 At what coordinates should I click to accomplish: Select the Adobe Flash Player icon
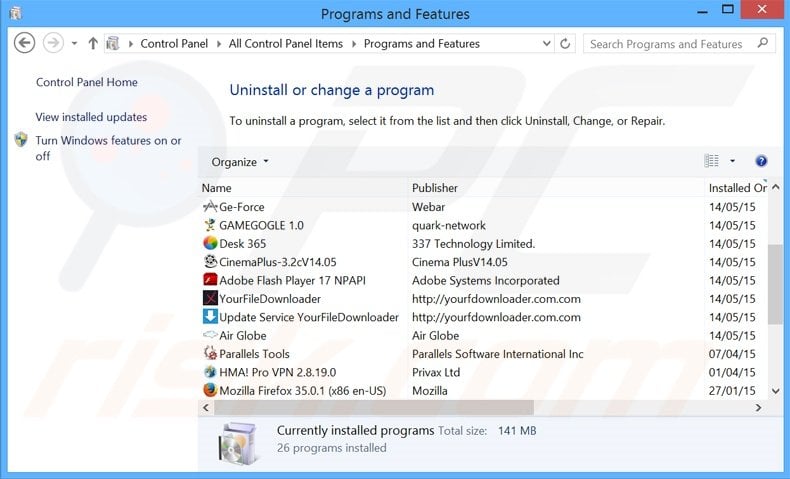coord(210,280)
